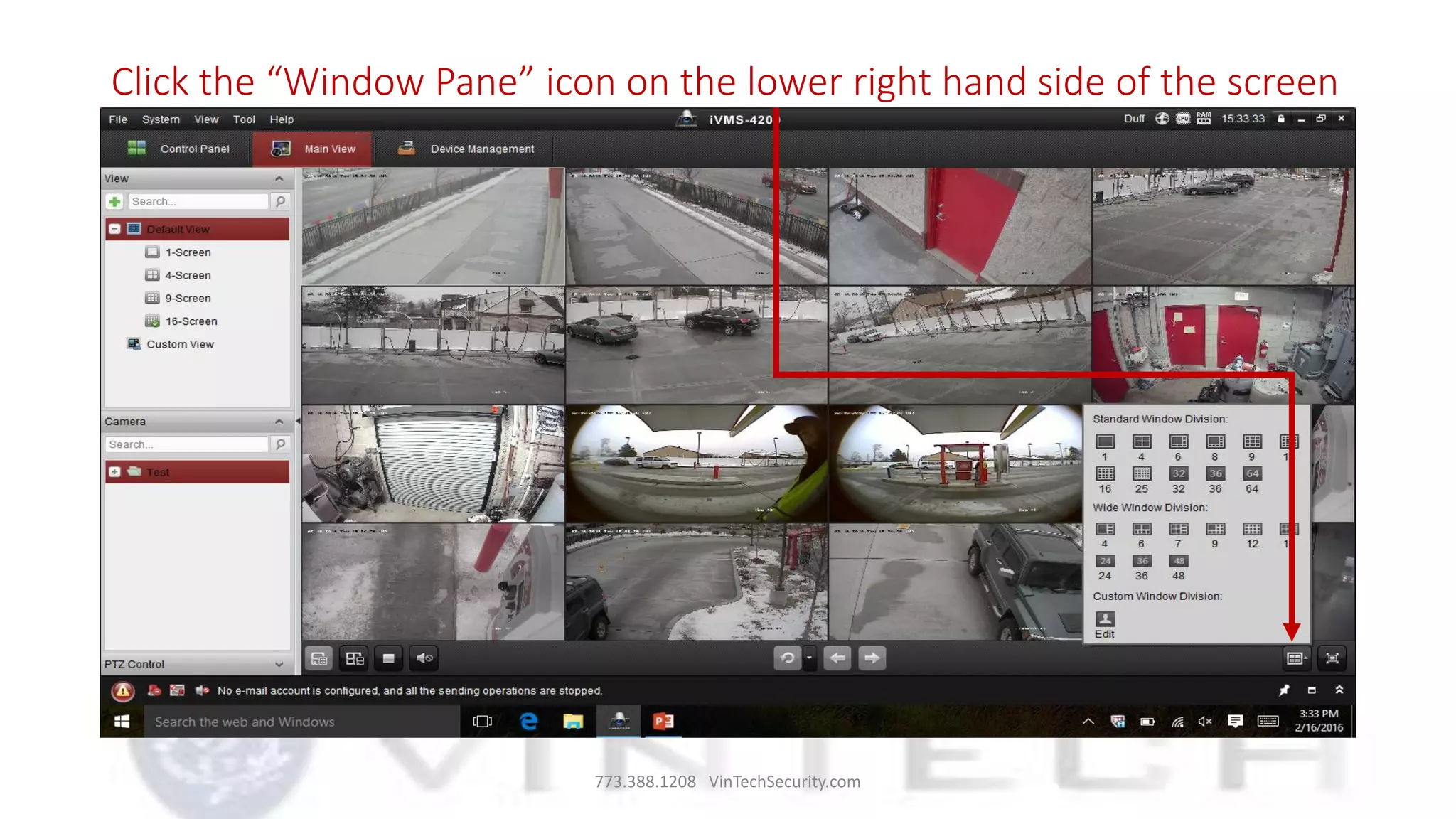Start auto-switch with the circular arrow icon
Screen dimensions: 1456x819
point(788,658)
